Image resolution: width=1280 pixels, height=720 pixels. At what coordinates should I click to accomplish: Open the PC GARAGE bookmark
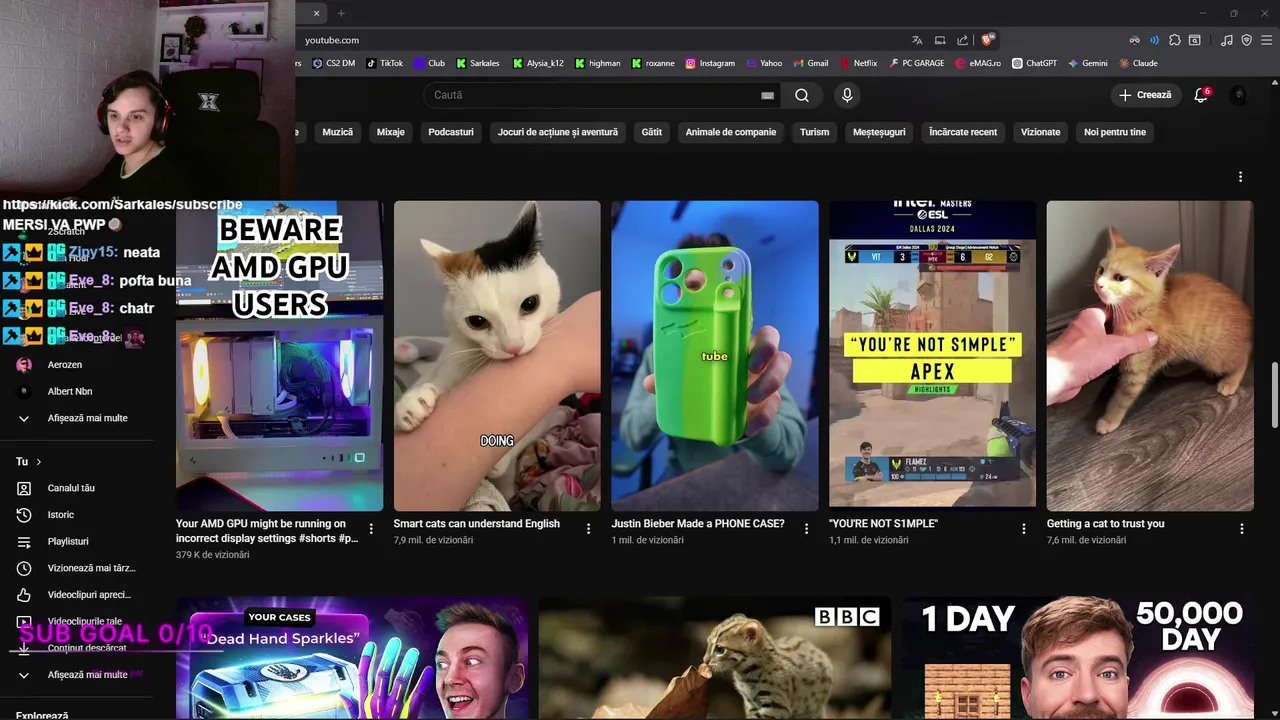tap(916, 63)
